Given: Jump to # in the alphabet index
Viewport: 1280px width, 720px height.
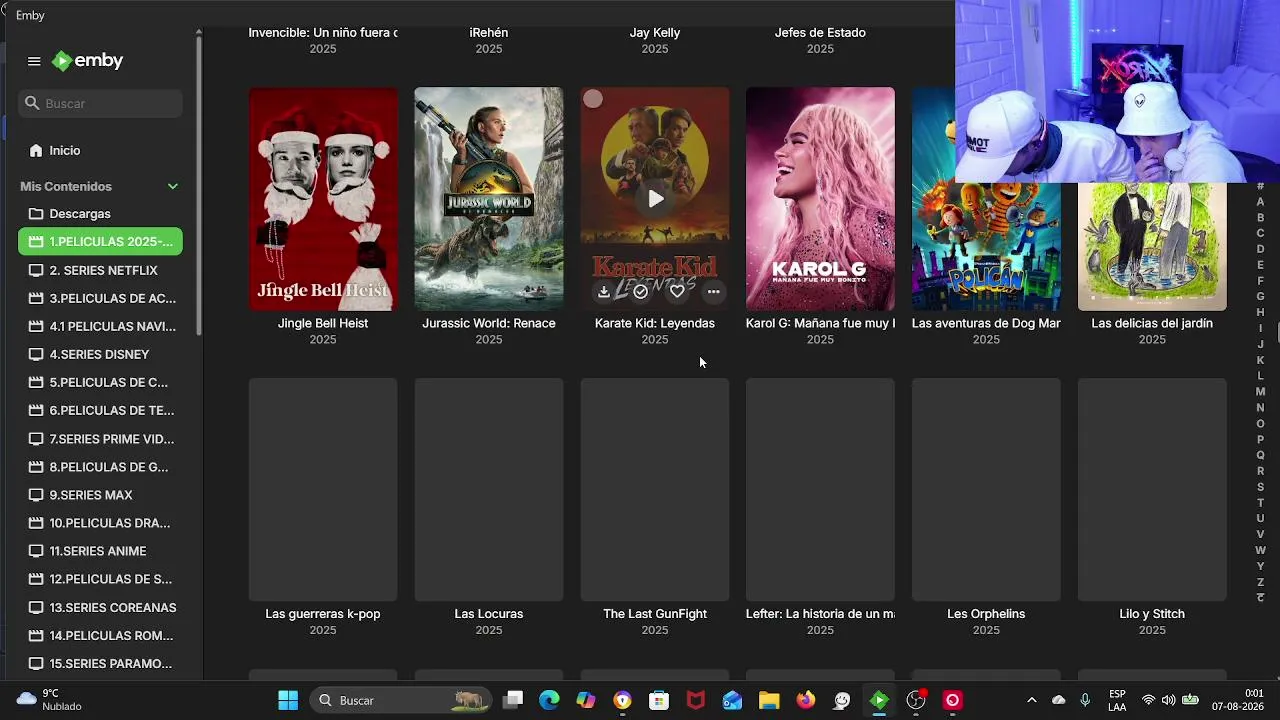Looking at the screenshot, I should [1260, 186].
